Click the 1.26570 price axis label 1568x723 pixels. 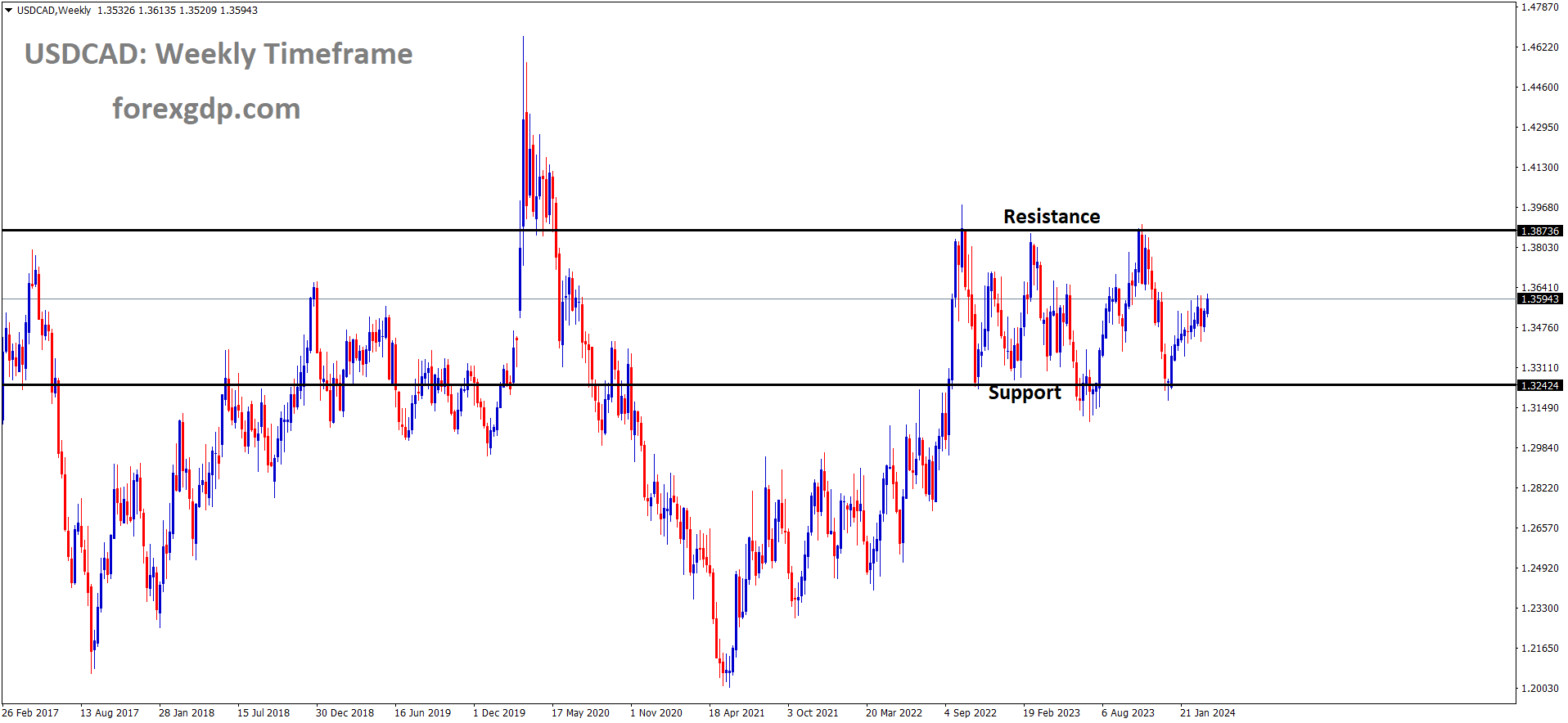pyautogui.click(x=1539, y=528)
